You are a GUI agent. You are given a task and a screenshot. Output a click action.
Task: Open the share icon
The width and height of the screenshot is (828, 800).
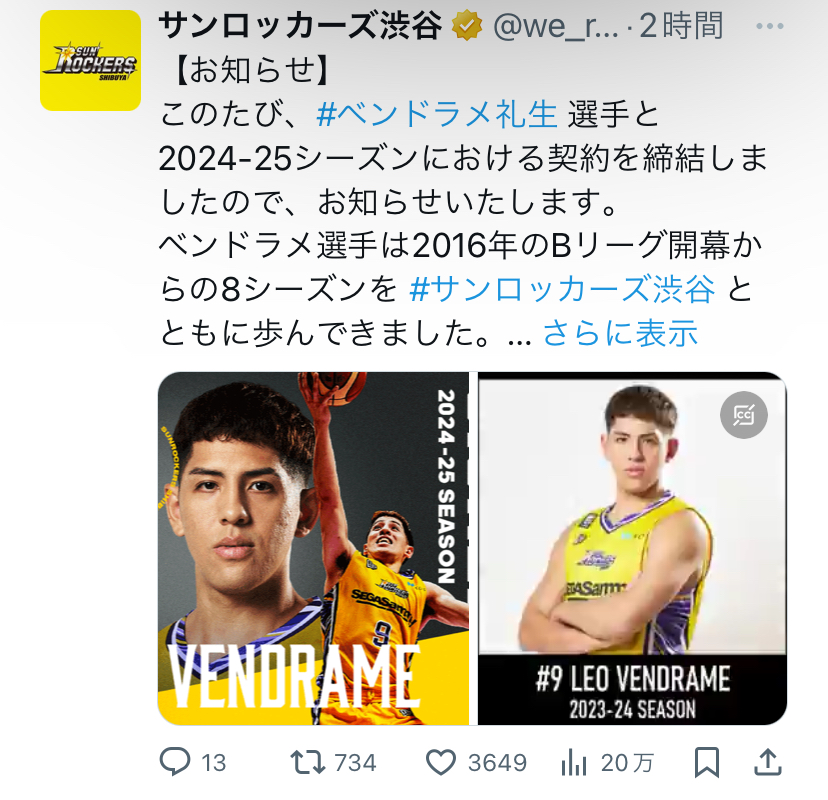pos(768,763)
